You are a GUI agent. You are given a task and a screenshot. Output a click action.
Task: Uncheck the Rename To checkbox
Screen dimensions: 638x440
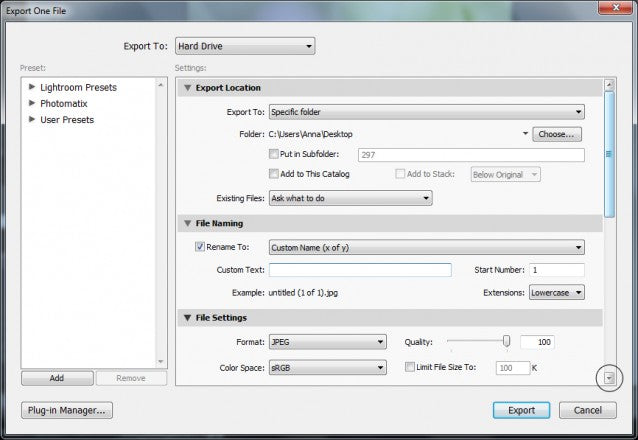200,247
